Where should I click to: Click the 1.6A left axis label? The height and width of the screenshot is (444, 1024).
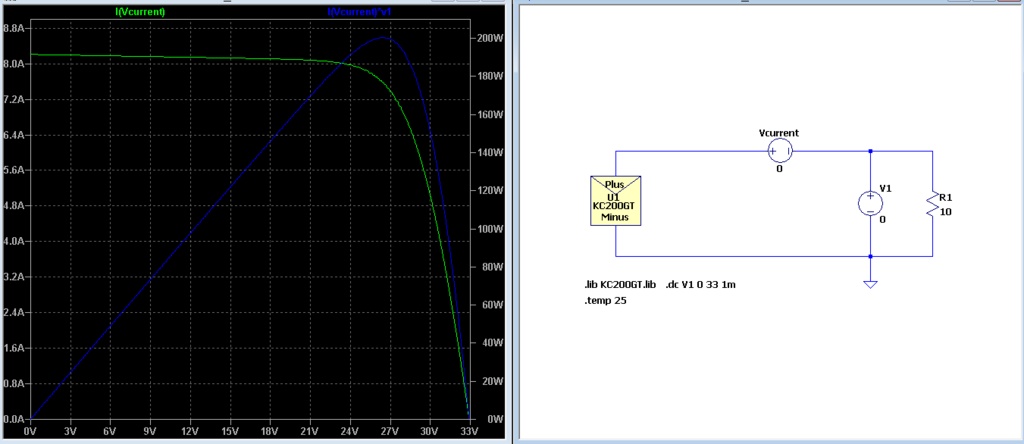coord(14,348)
